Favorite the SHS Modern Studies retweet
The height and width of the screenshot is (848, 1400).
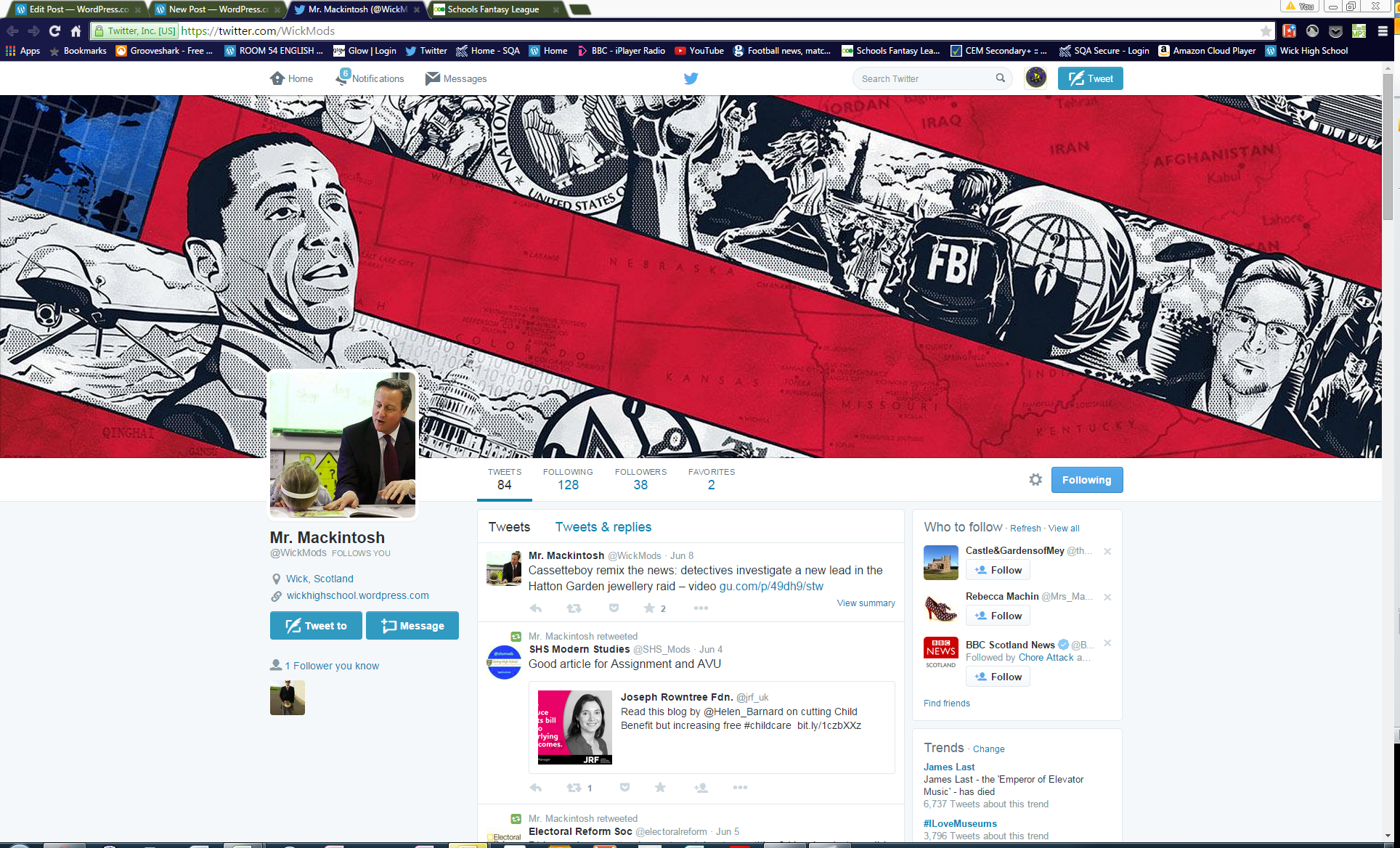[x=660, y=788]
